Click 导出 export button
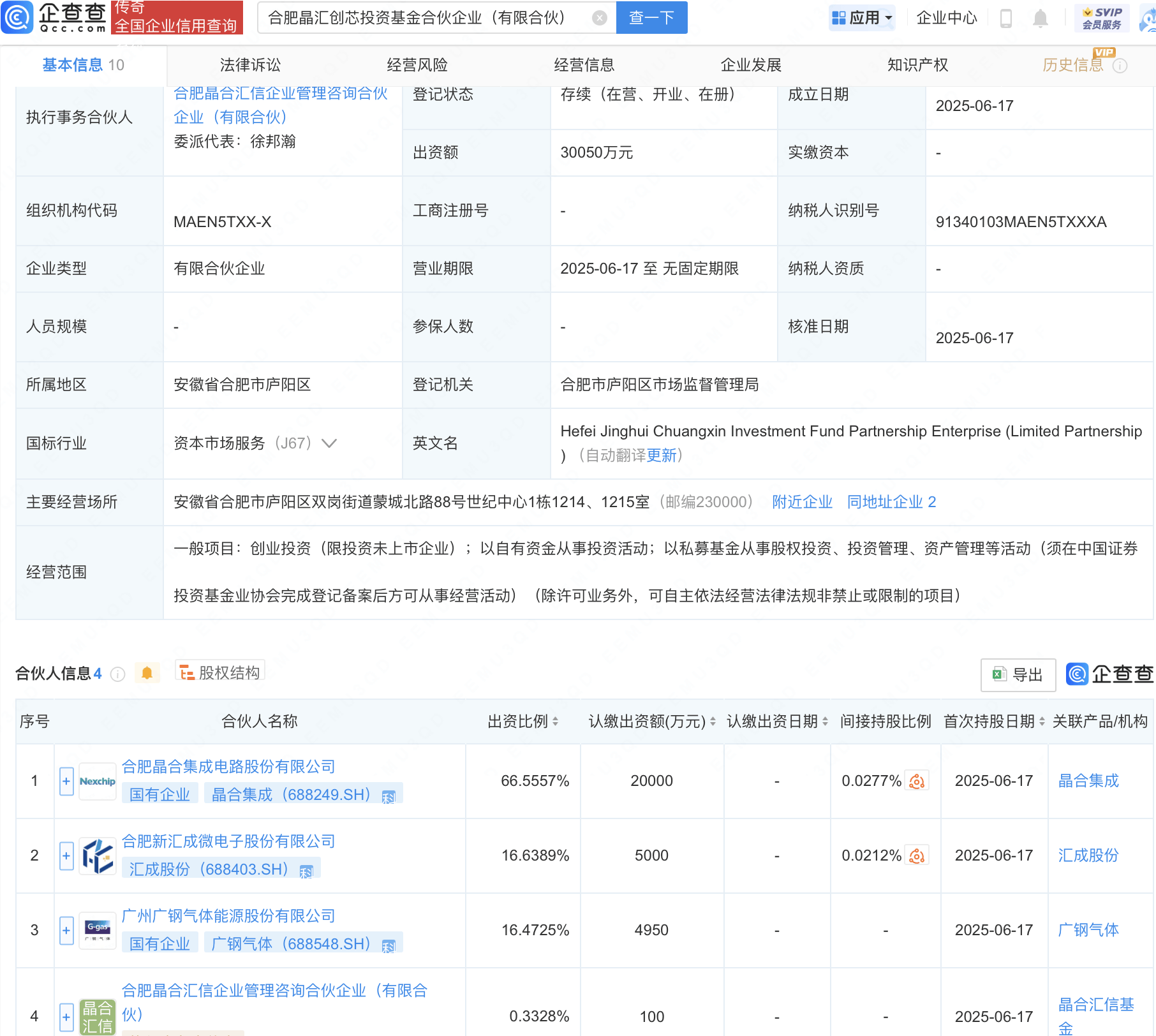1156x1036 pixels. click(x=1018, y=675)
